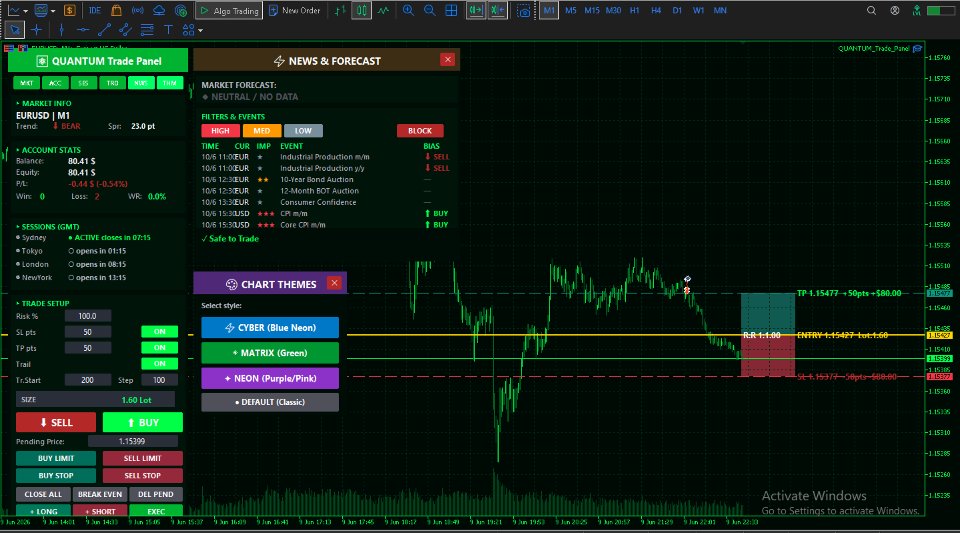Open the VPS cloud hosting icon
The image size is (960, 533).
pyautogui.click(x=159, y=10)
